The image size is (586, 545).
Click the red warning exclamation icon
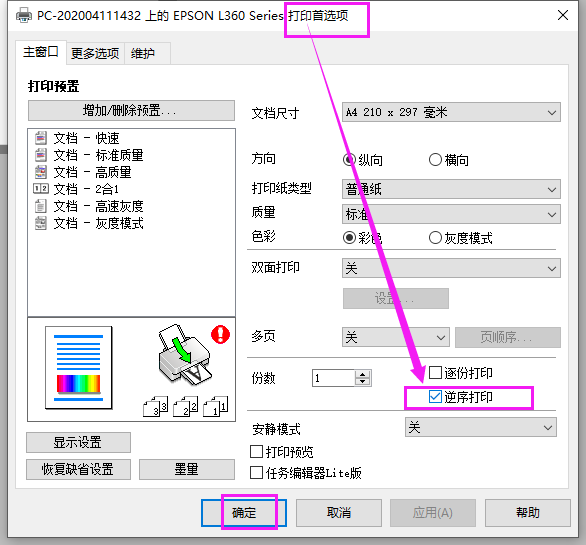[x=220, y=334]
